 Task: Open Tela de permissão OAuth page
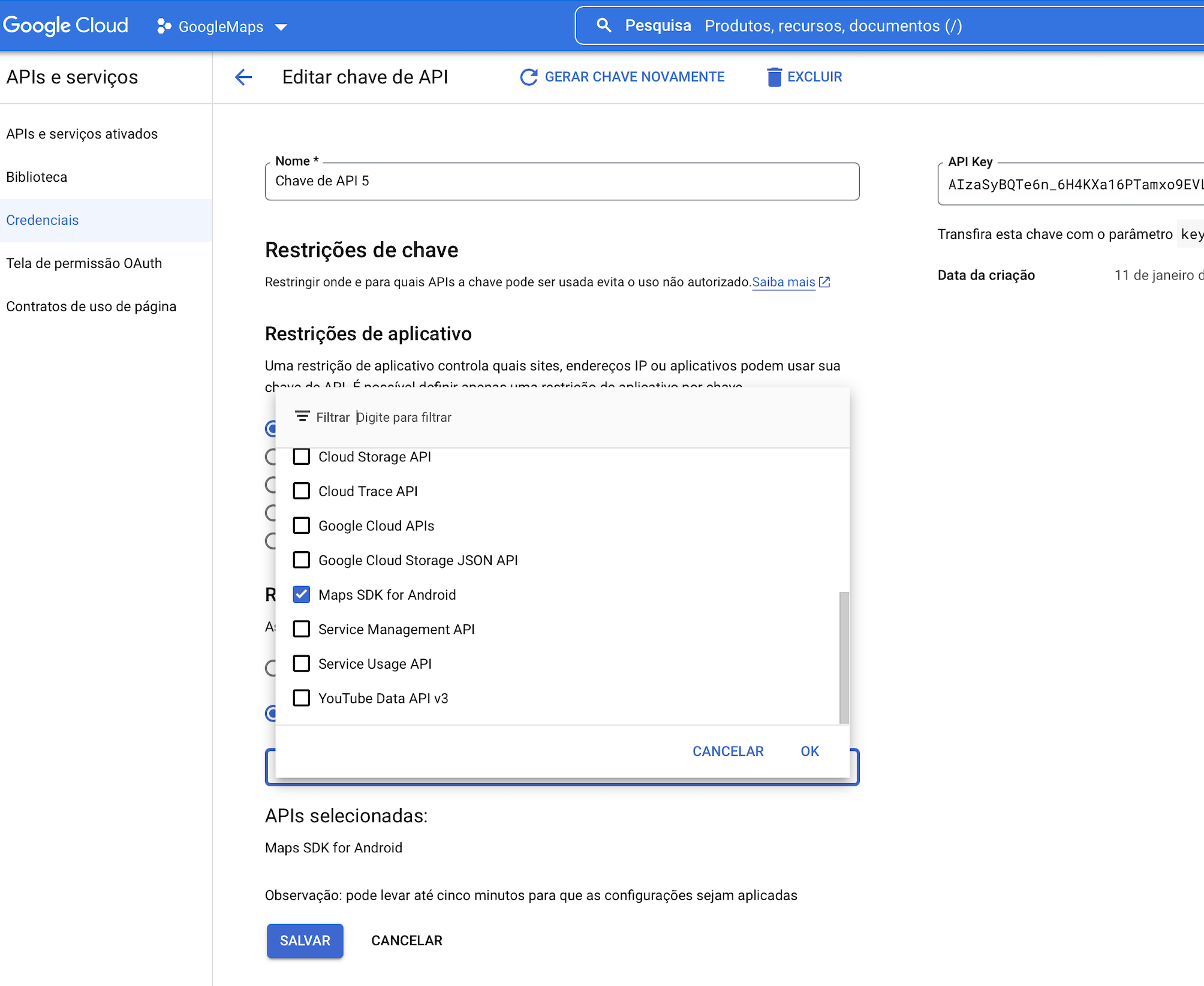coord(84,263)
